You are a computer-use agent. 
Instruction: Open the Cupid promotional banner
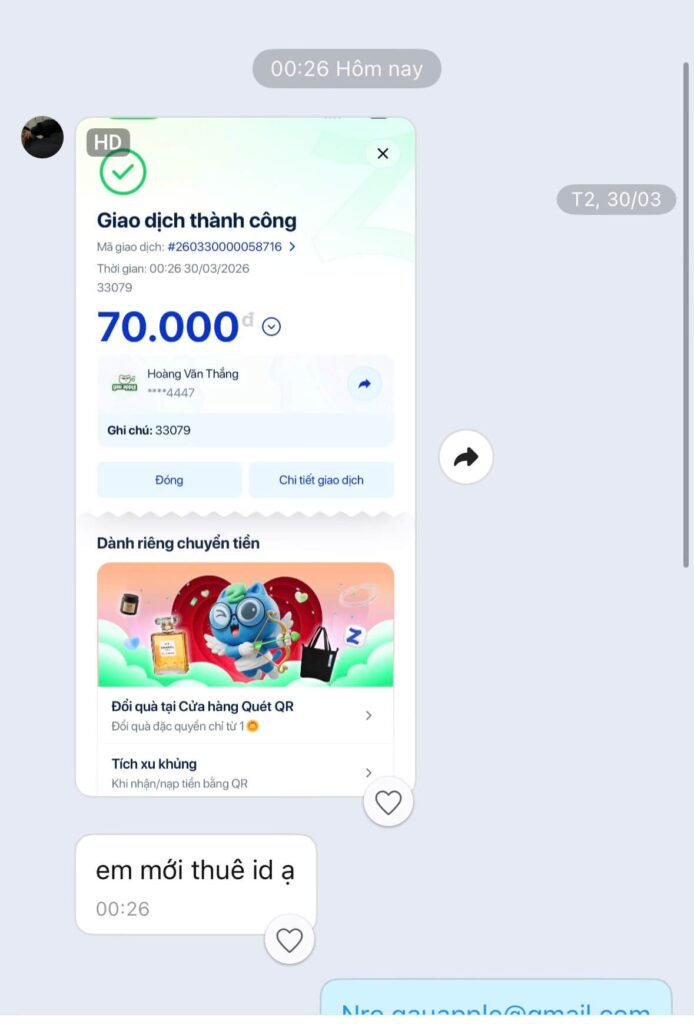pos(245,625)
